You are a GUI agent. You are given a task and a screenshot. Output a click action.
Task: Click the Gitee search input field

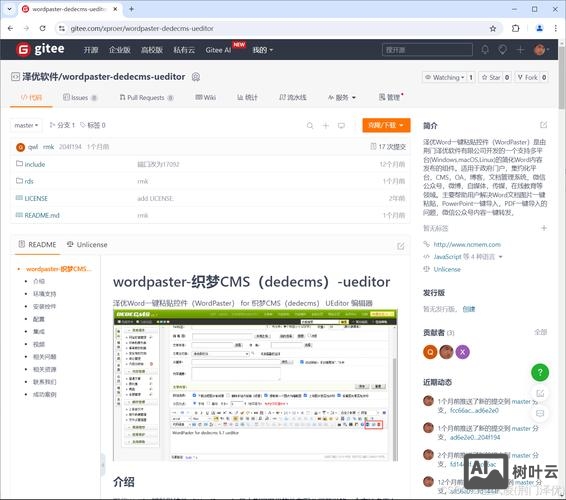pyautogui.click(x=427, y=50)
